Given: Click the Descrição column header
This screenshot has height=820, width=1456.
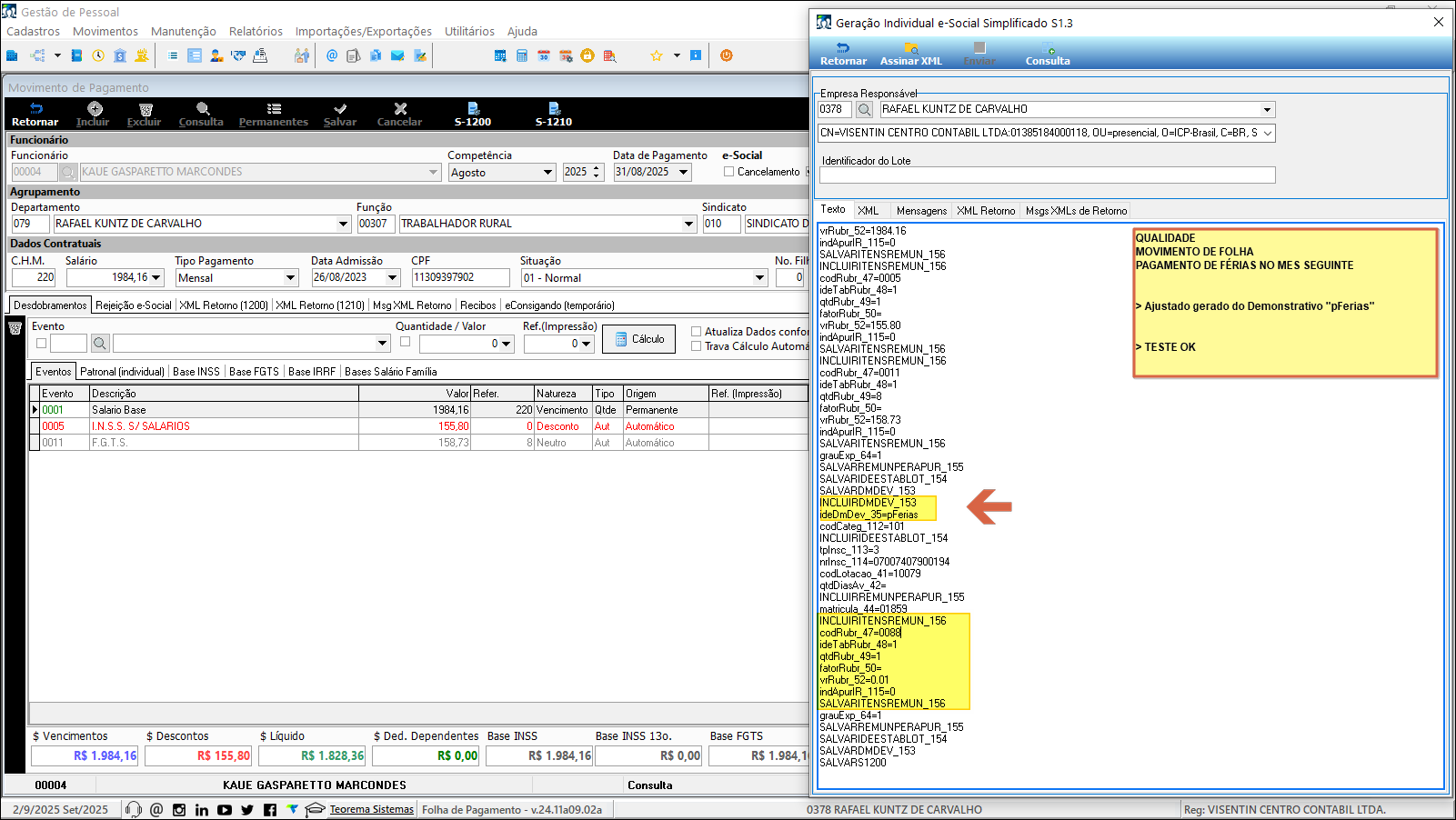Looking at the screenshot, I should pos(224,394).
